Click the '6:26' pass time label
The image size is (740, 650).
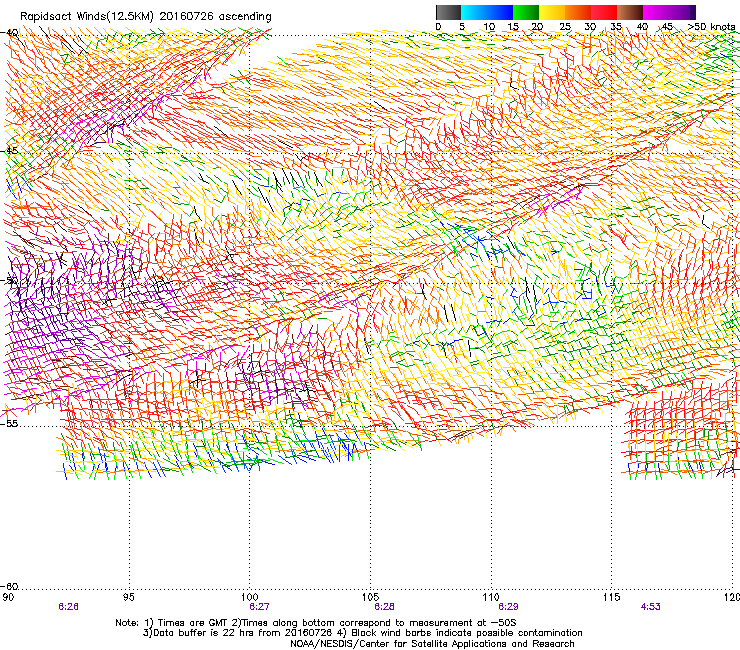(x=68, y=607)
